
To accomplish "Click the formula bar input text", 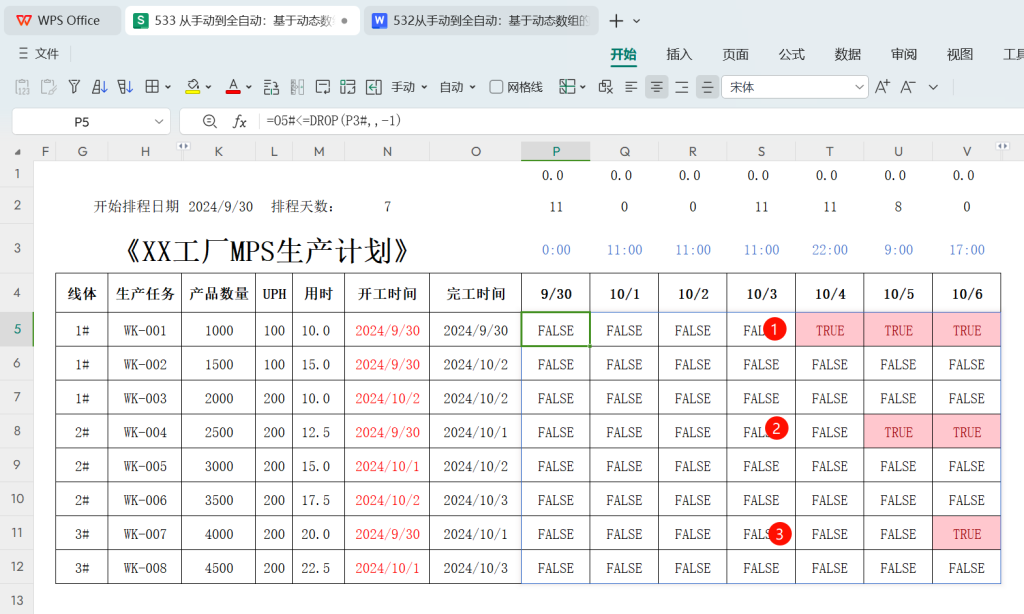I will [x=334, y=121].
